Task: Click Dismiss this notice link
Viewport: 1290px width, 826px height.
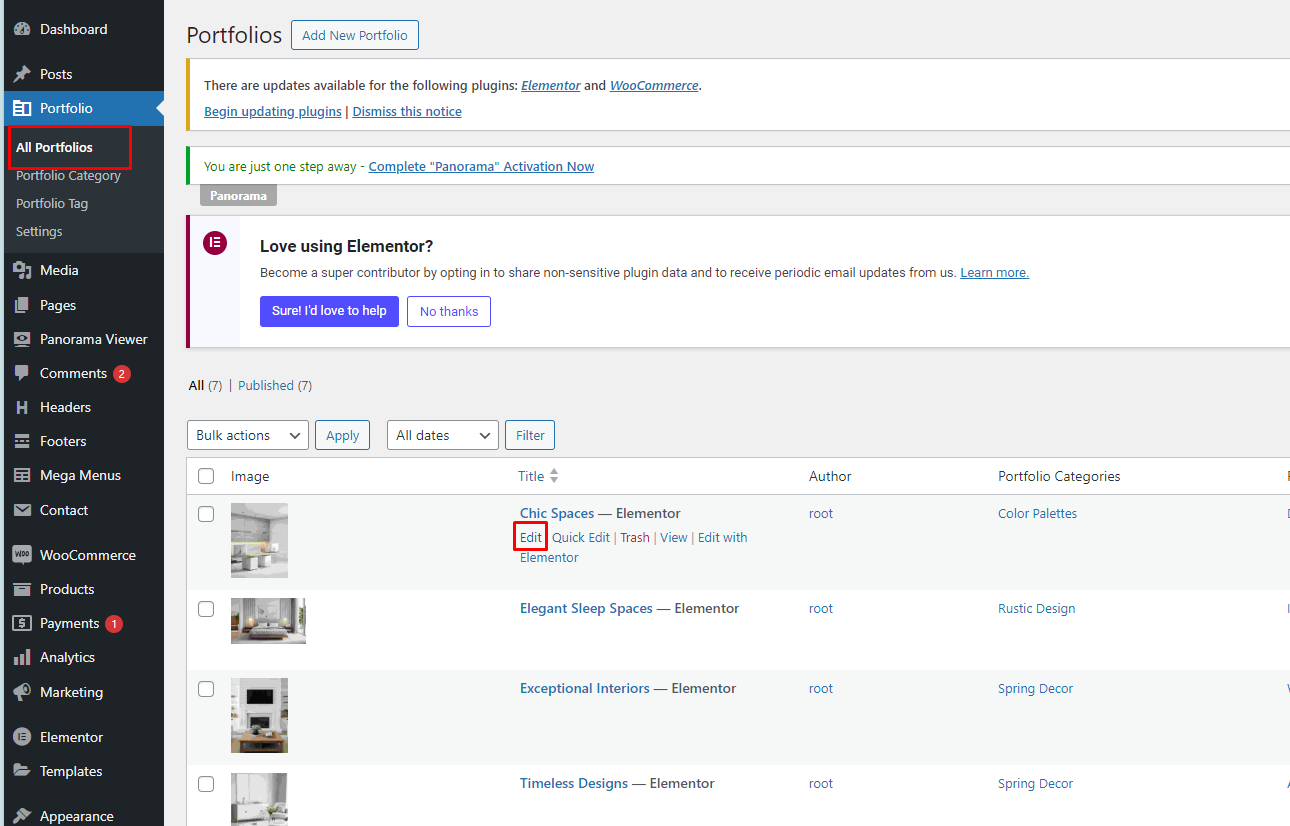Action: (x=407, y=111)
